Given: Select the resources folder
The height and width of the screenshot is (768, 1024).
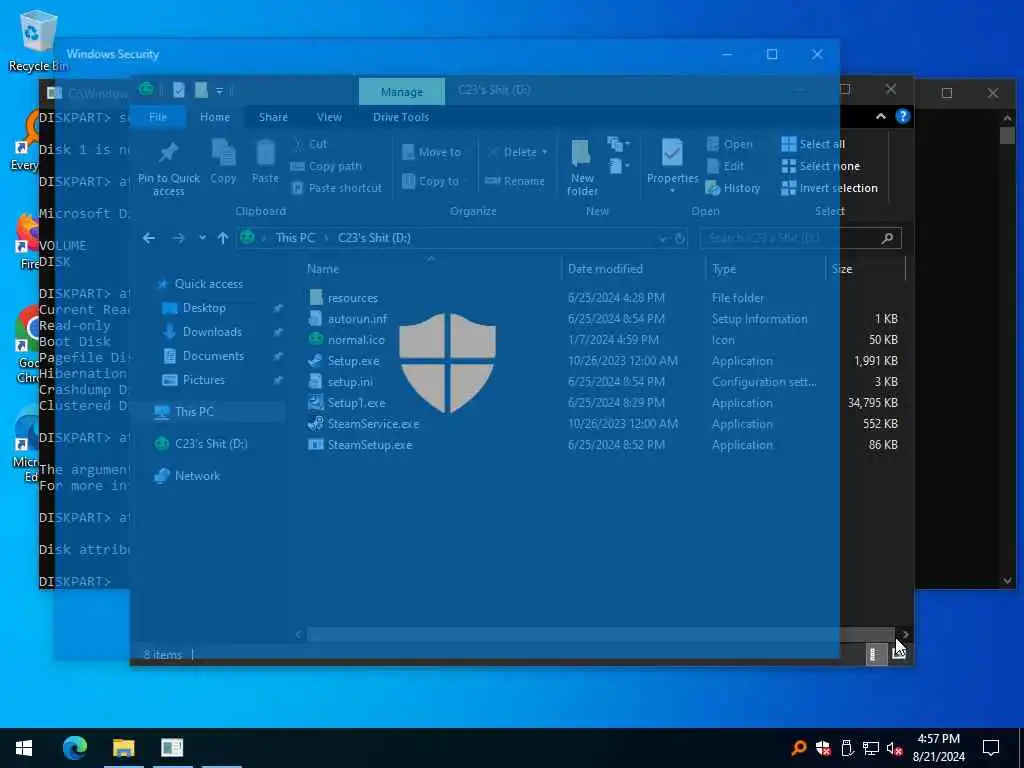Looking at the screenshot, I should 353,298.
